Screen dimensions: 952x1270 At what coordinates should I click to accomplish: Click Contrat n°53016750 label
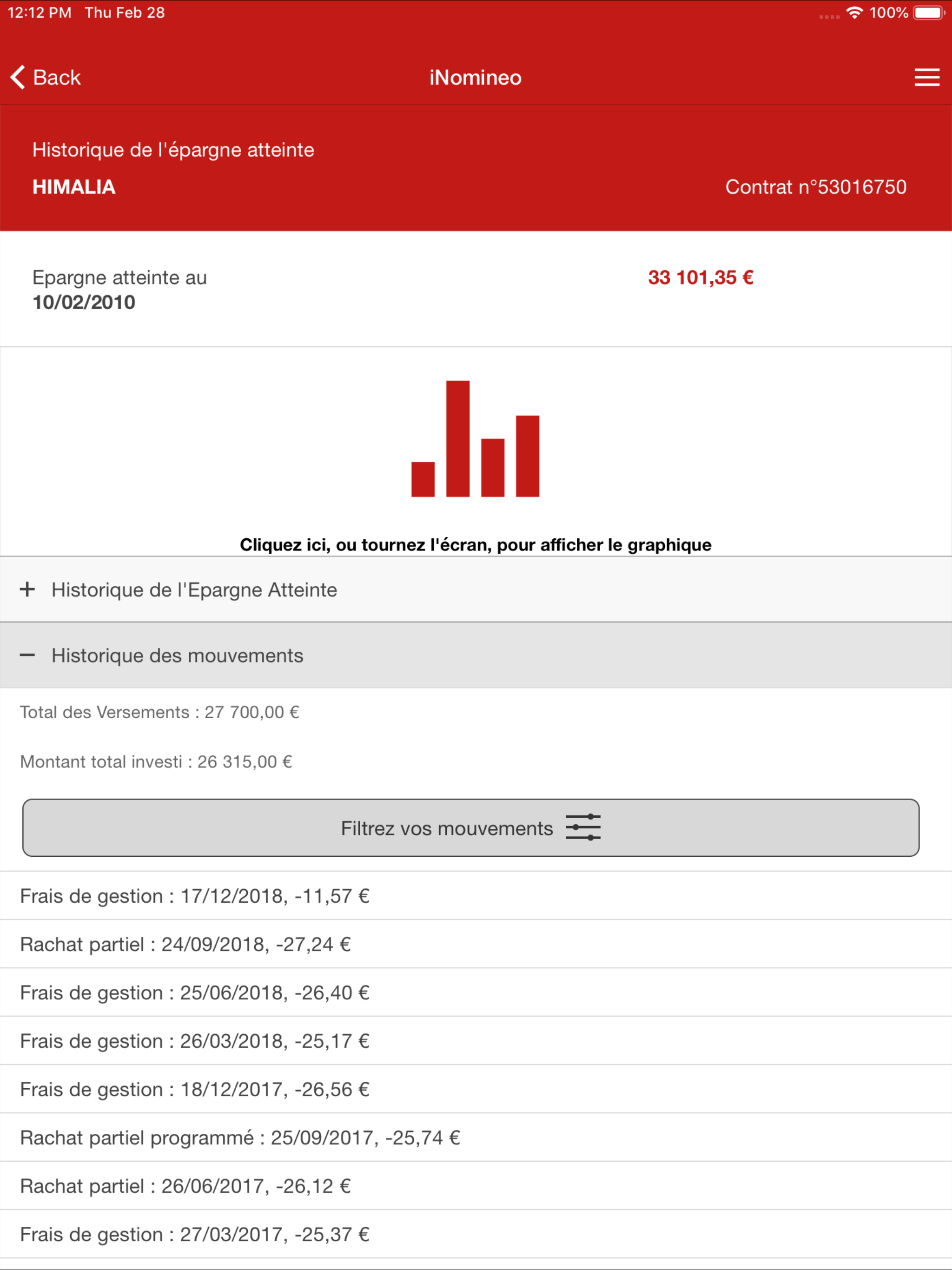click(x=816, y=187)
